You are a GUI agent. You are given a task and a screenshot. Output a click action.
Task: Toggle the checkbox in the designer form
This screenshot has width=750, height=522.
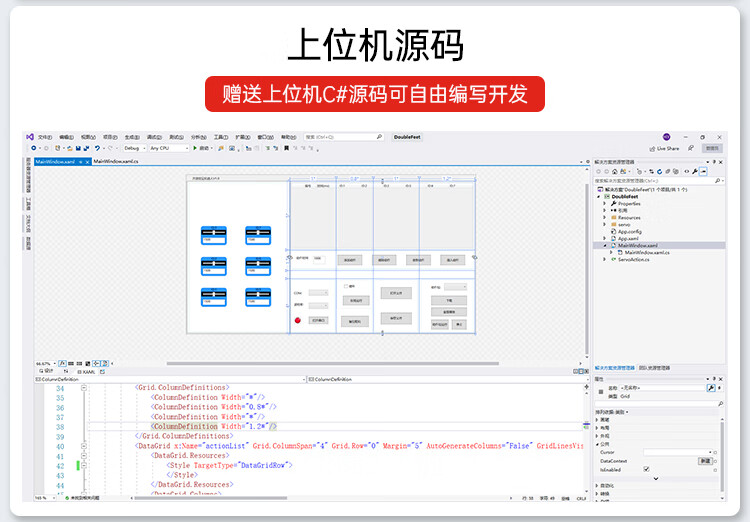tap(346, 286)
